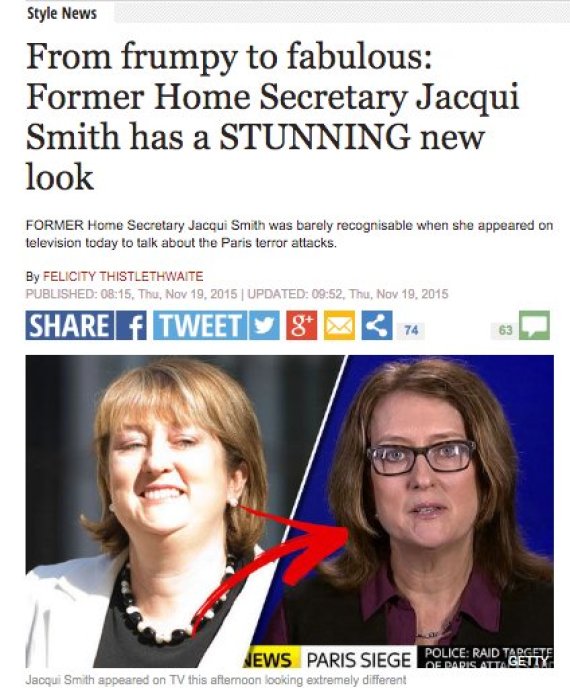Click the share count 74 badge
The width and height of the screenshot is (570, 695).
point(411,330)
